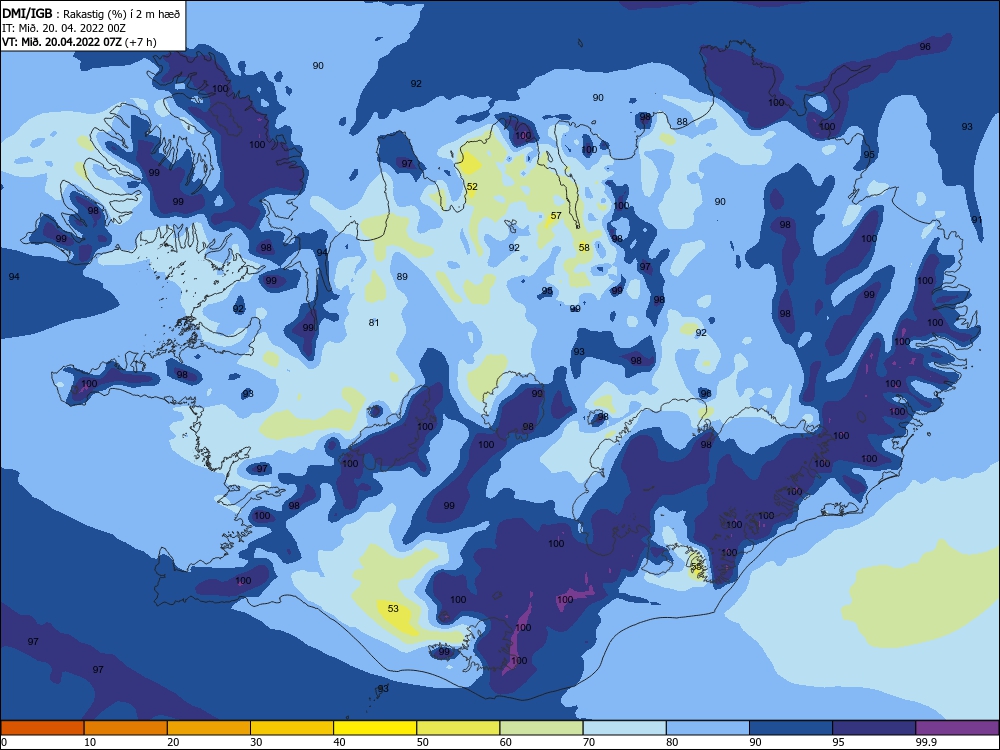Click the humidity value 81 on the map
The height and width of the screenshot is (750, 1000).
pyautogui.click(x=374, y=323)
